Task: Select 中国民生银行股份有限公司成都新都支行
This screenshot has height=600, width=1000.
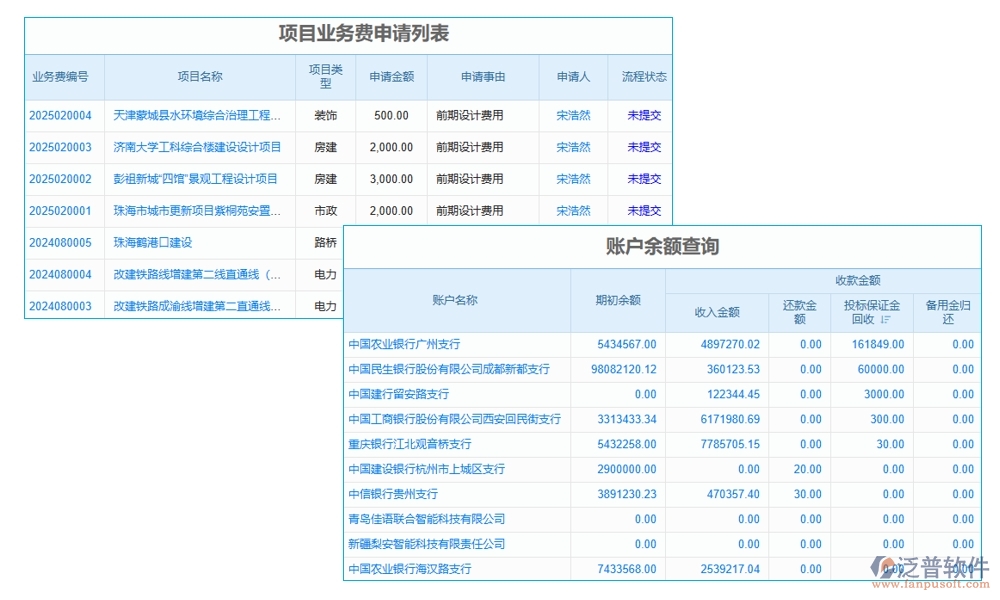Action: click(x=447, y=369)
